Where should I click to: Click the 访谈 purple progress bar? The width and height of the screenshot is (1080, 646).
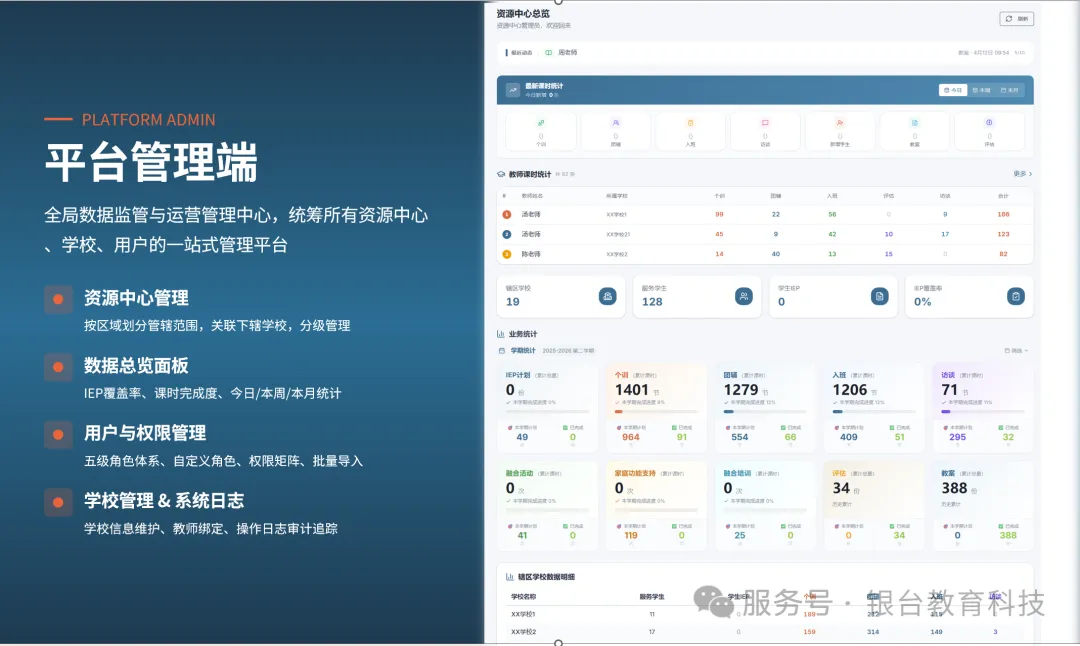982,411
